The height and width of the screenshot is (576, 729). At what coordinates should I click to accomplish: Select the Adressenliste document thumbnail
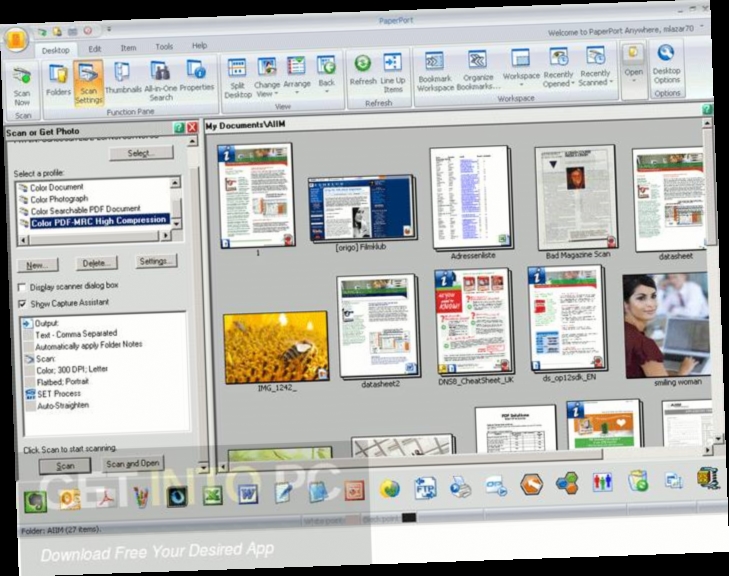(x=471, y=200)
